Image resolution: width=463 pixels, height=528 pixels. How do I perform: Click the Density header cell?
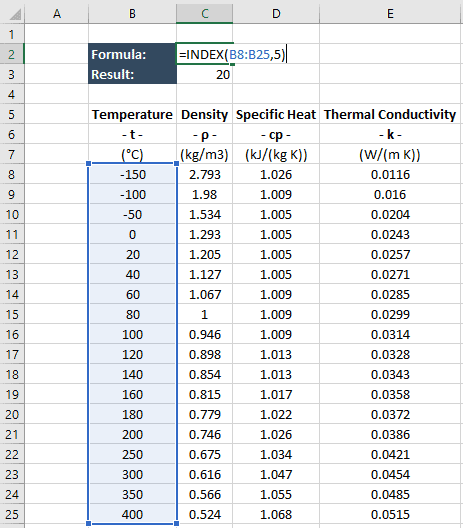(204, 114)
